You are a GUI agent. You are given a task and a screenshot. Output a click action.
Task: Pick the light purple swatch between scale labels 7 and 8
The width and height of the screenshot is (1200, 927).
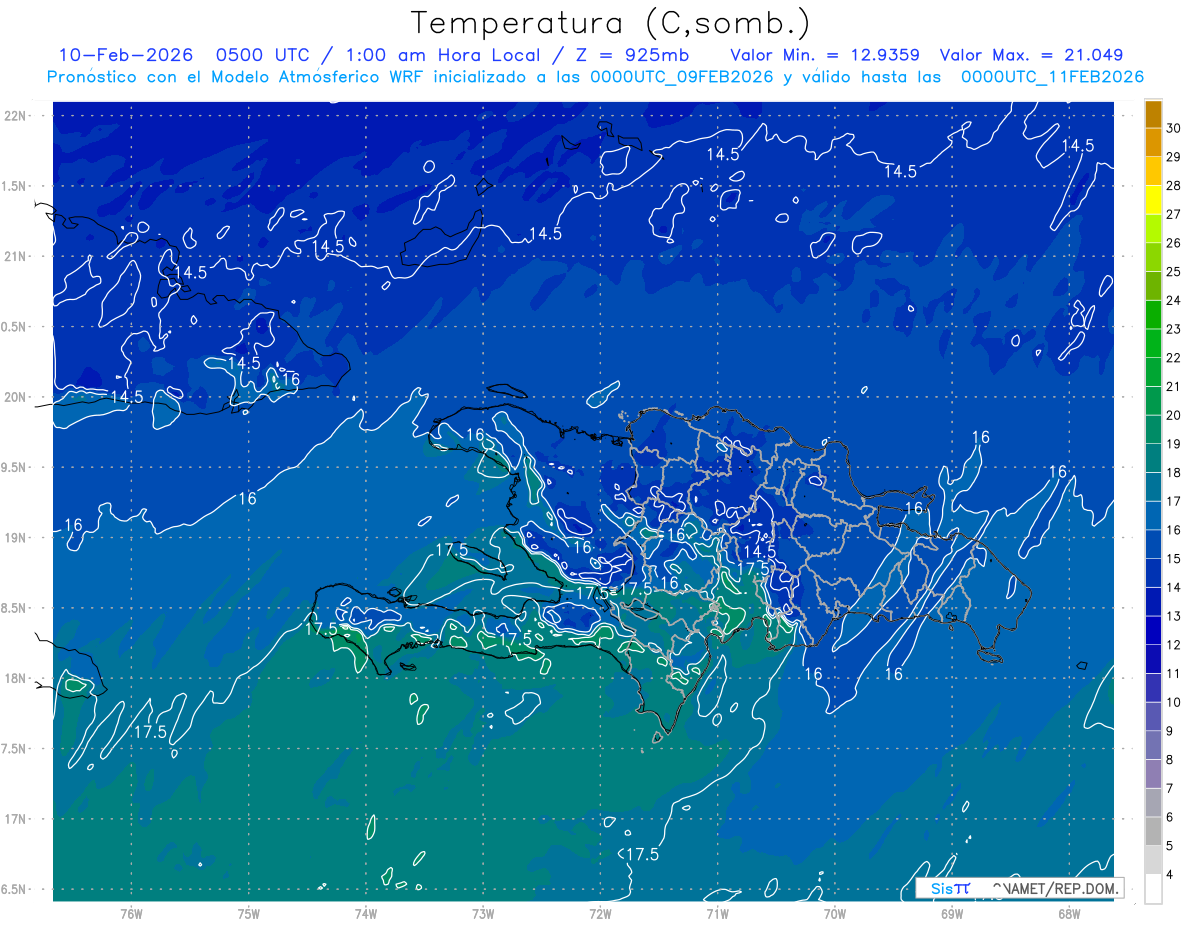[1153, 774]
